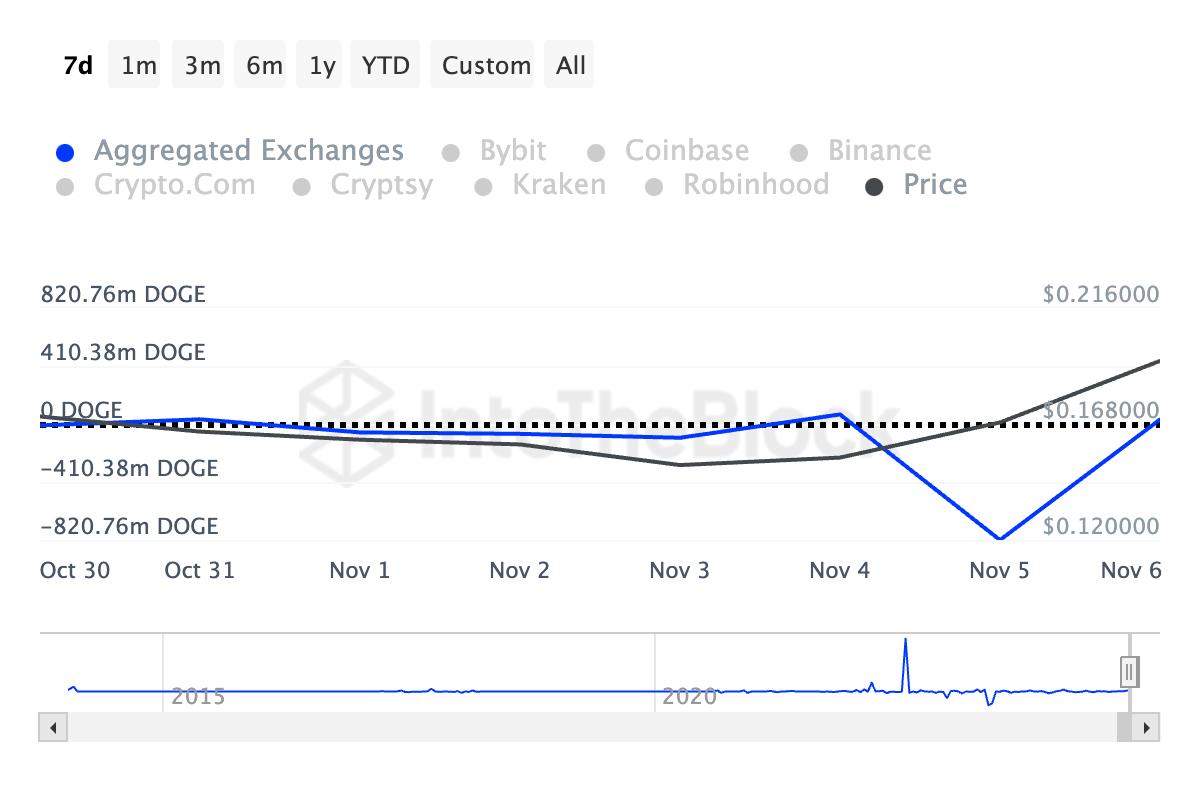1200x800 pixels.
Task: Select the 7d time range
Action: (78, 66)
